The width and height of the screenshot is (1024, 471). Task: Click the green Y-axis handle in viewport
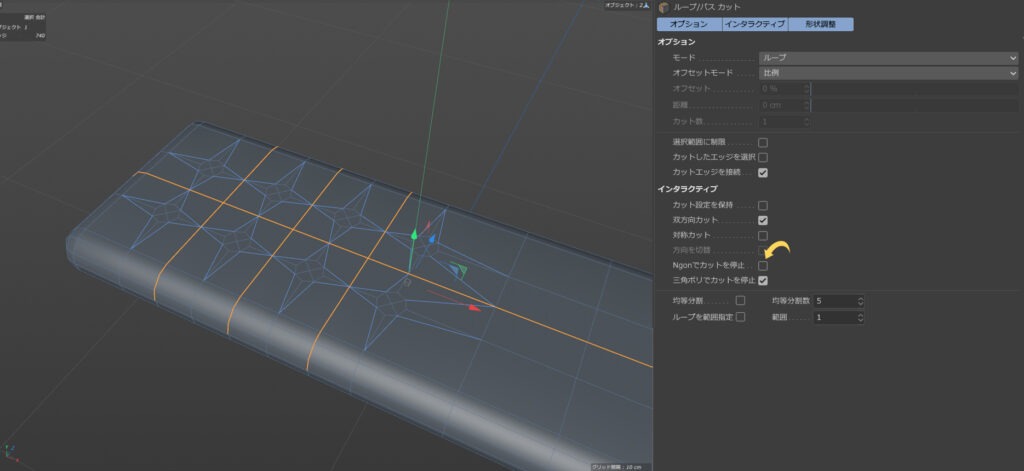pyautogui.click(x=413, y=235)
